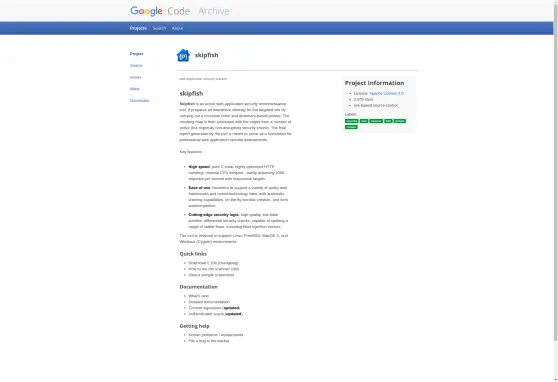Click the Google Code Archive logo
The height and width of the screenshot is (382, 558).
180,11
